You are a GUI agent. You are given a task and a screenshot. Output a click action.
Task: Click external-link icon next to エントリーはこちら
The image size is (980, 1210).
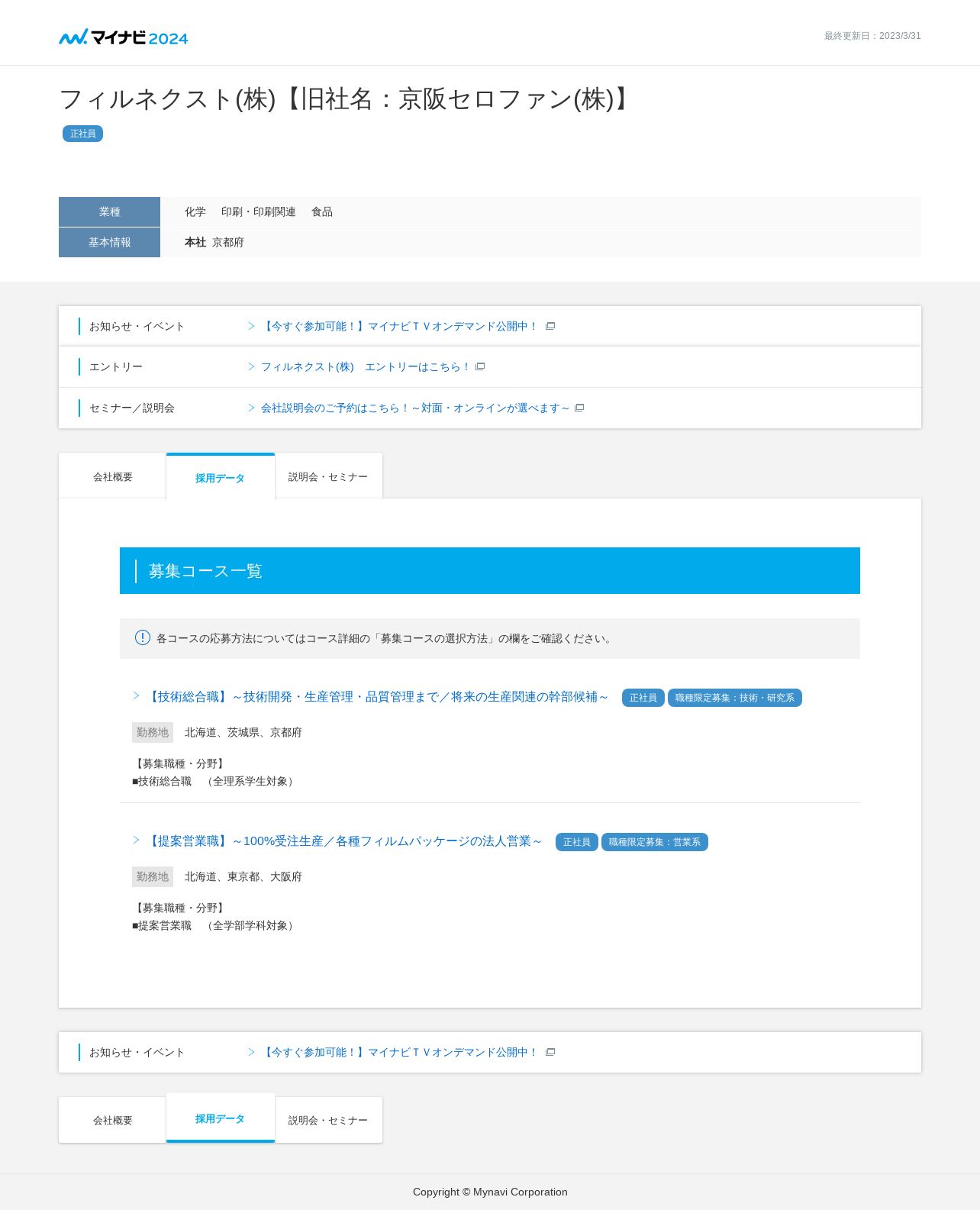pyautogui.click(x=480, y=366)
